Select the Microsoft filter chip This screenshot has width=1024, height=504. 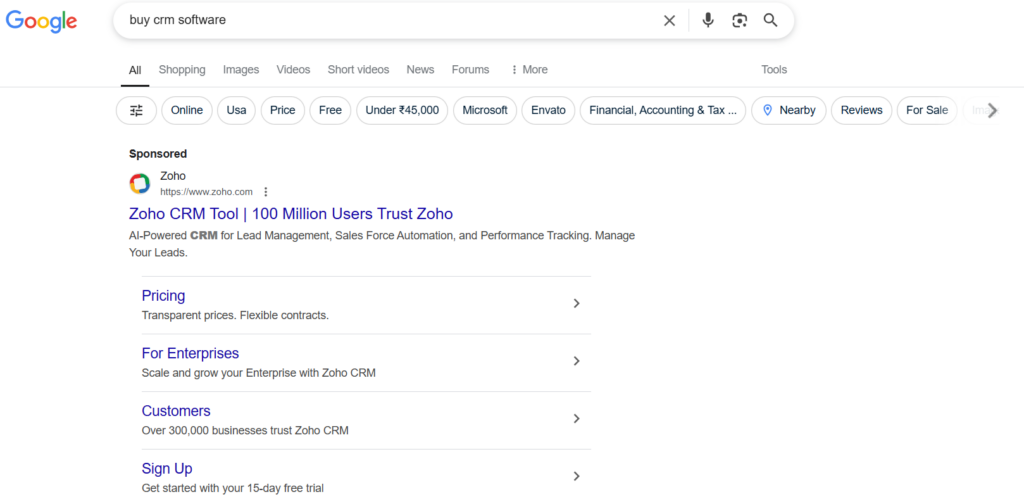[x=485, y=110]
